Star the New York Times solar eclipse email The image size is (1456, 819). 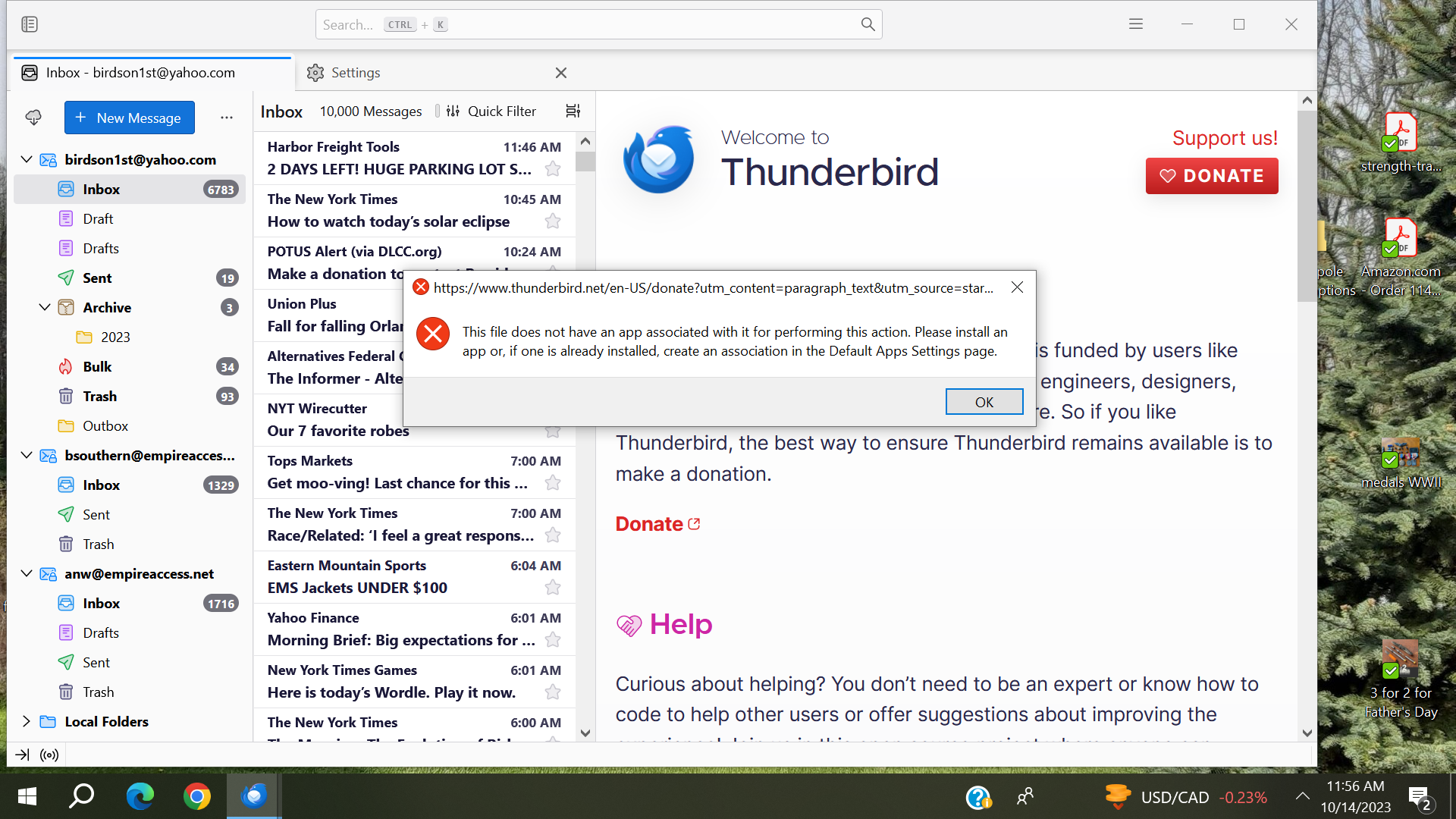coord(553,221)
